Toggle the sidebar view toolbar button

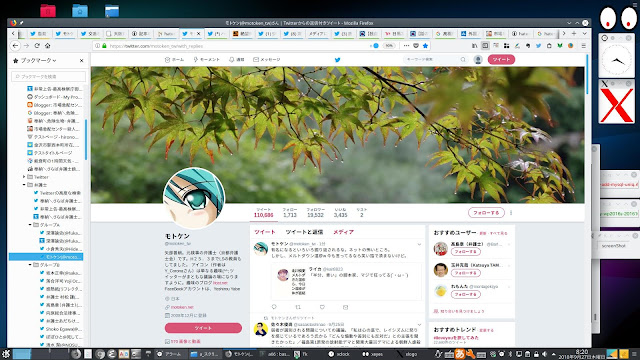(x=485, y=46)
